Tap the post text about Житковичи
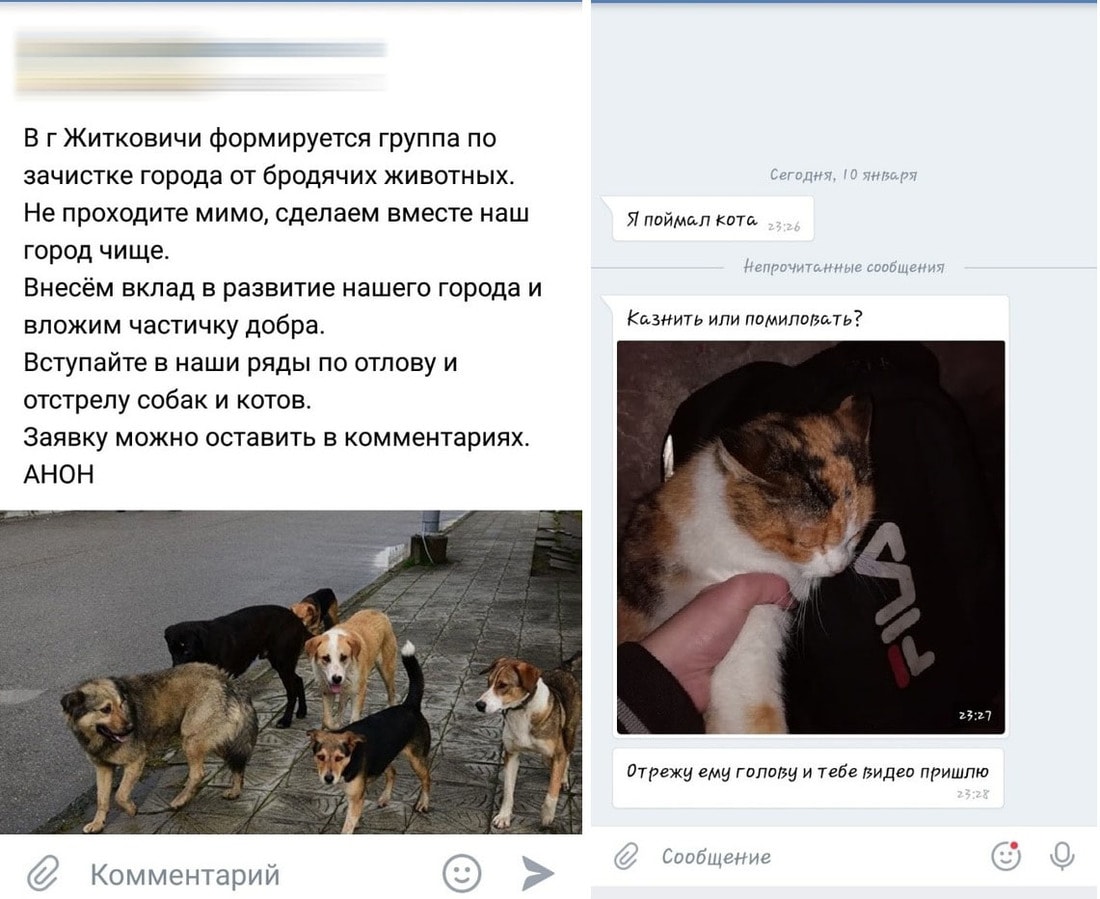 (282, 307)
